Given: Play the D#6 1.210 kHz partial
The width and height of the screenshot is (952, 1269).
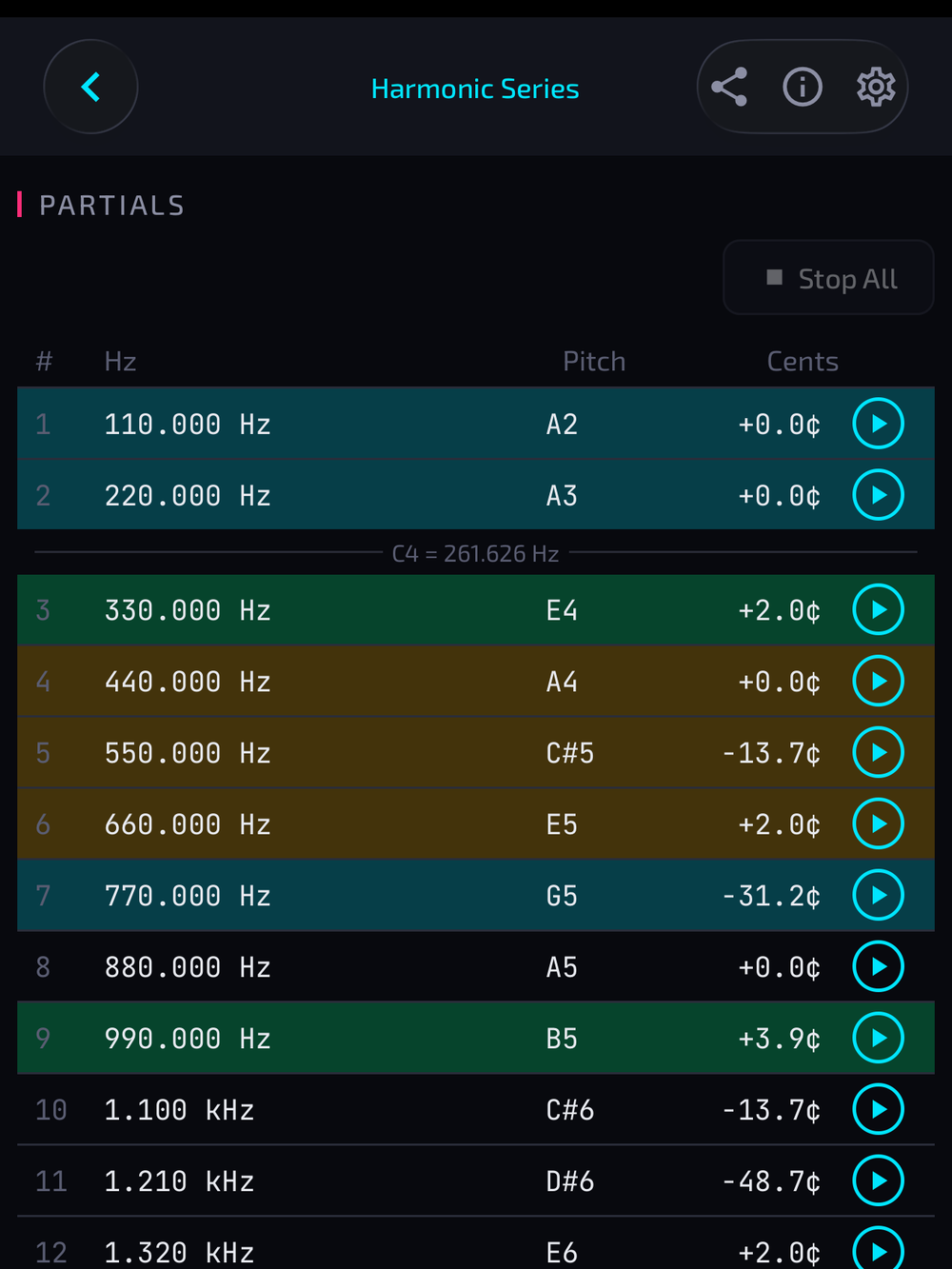Looking at the screenshot, I should 878,1180.
